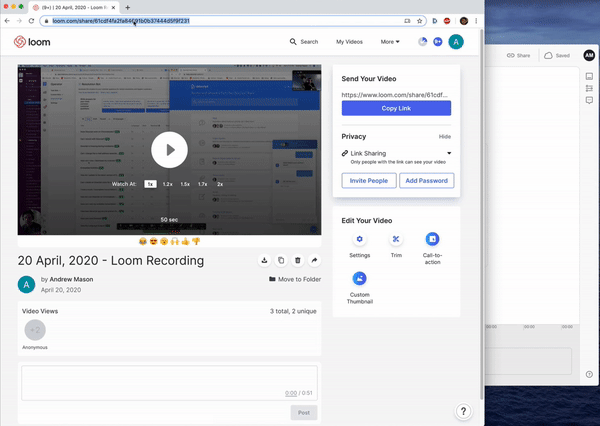
Task: Set playback speed to 1x
Action: click(x=150, y=184)
